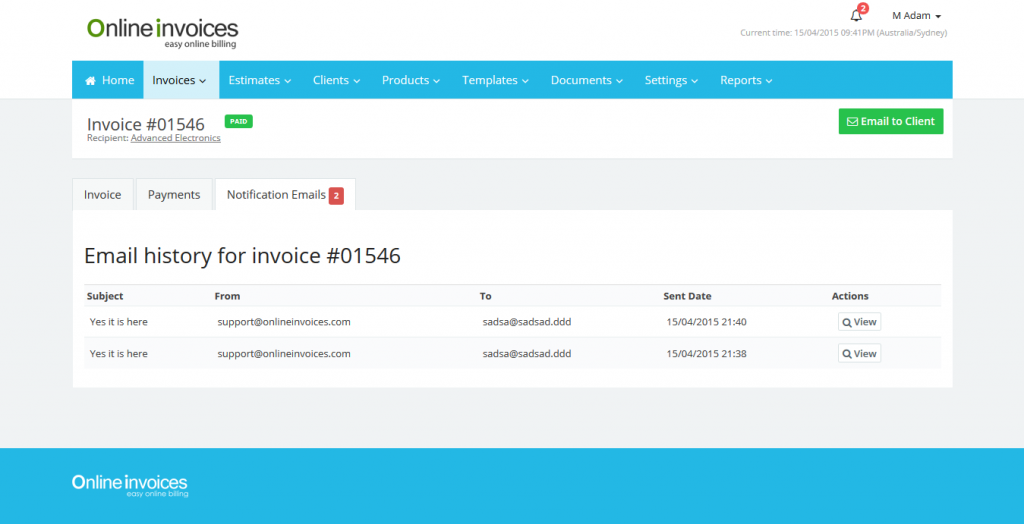Expand the Estimates dropdown menu
This screenshot has height=524, width=1024.
259,80
